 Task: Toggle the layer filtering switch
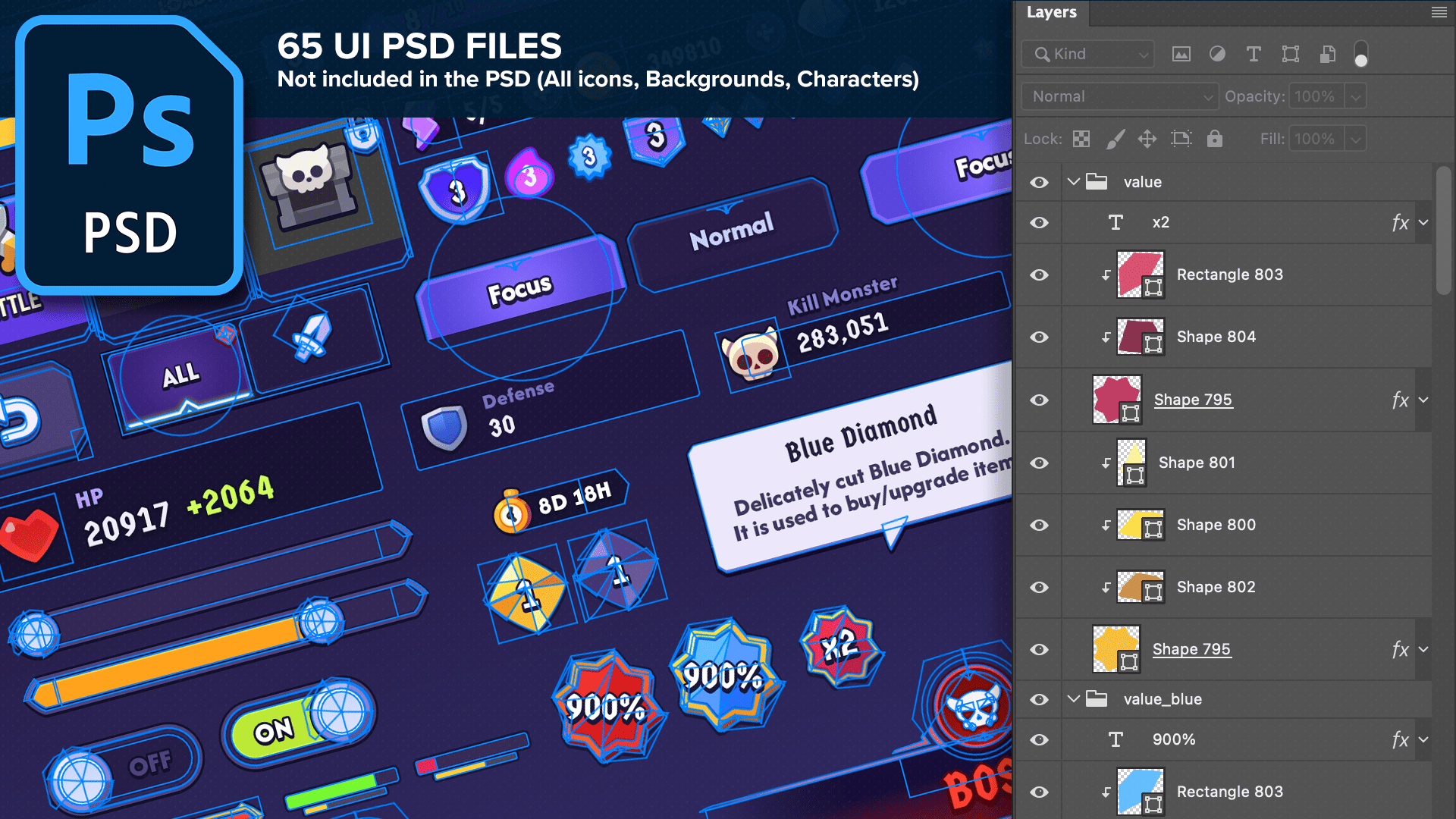[1361, 55]
